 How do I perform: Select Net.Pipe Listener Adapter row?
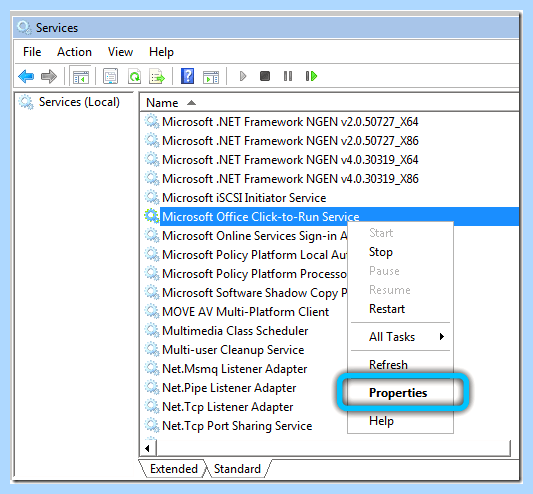pyautogui.click(x=229, y=388)
